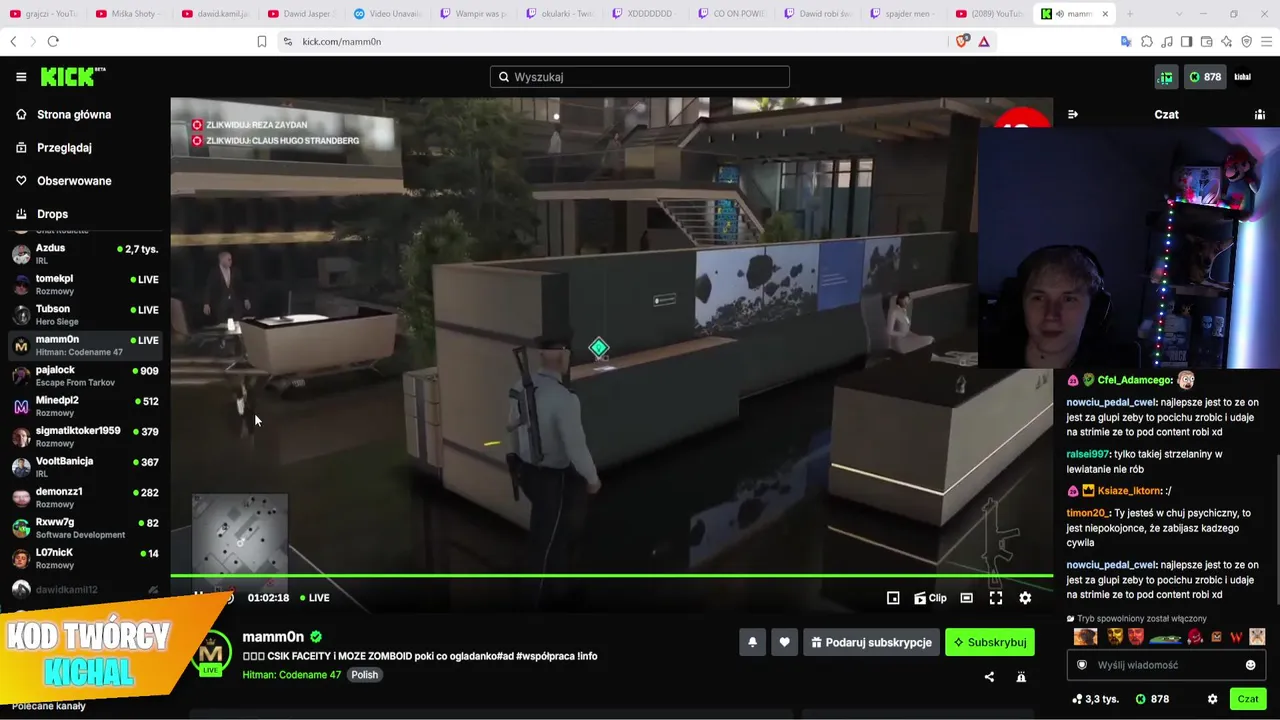Switch to the grajczi YouTube tab
The width and height of the screenshot is (1280, 720).
click(x=43, y=14)
